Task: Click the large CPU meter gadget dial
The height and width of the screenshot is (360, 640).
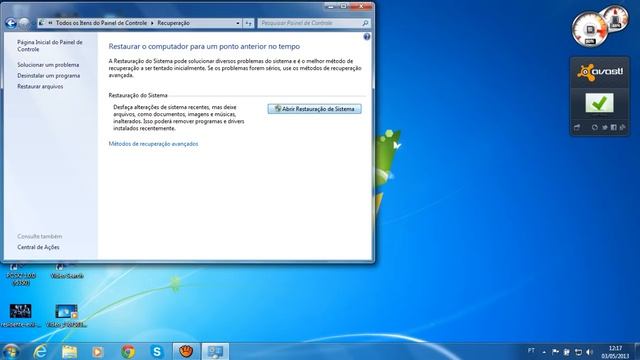Action: (589, 29)
